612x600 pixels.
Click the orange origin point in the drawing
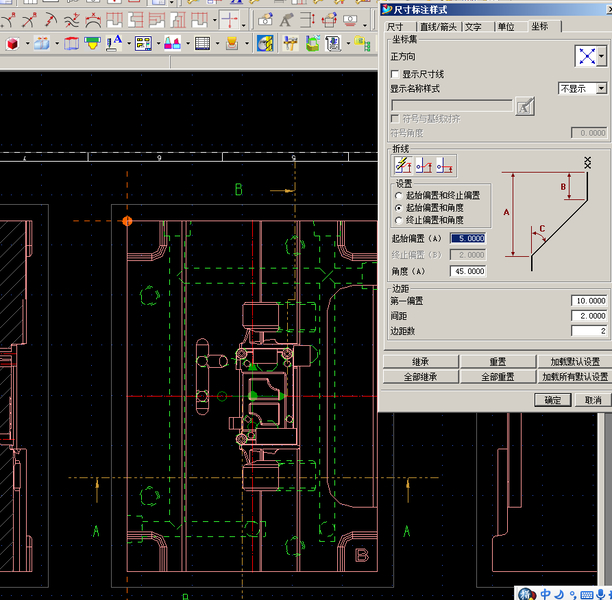127,221
